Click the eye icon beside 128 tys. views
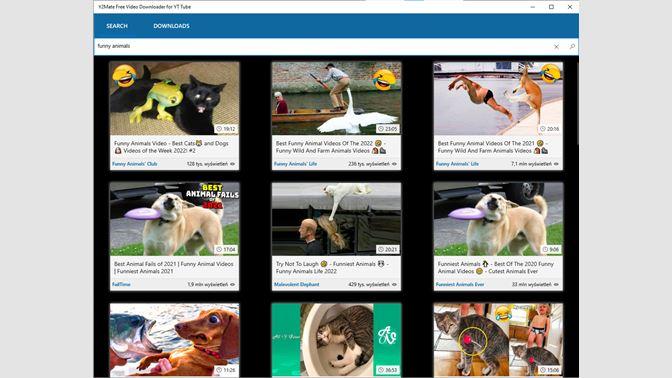 point(233,164)
